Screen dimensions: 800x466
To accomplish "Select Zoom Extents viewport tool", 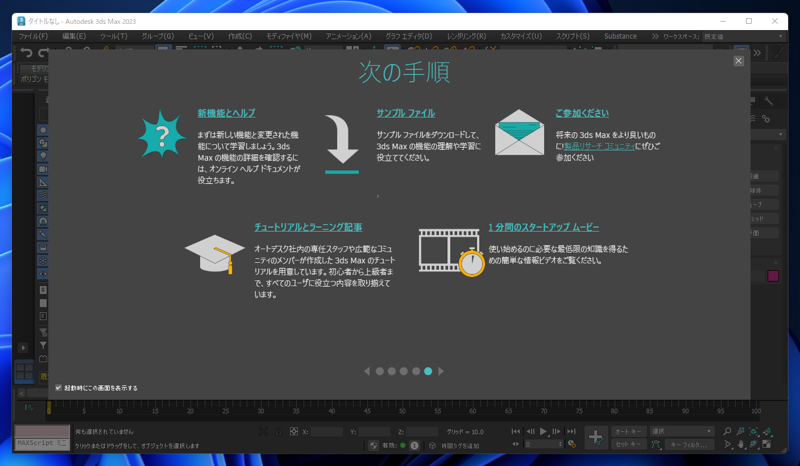I will tap(754, 431).
